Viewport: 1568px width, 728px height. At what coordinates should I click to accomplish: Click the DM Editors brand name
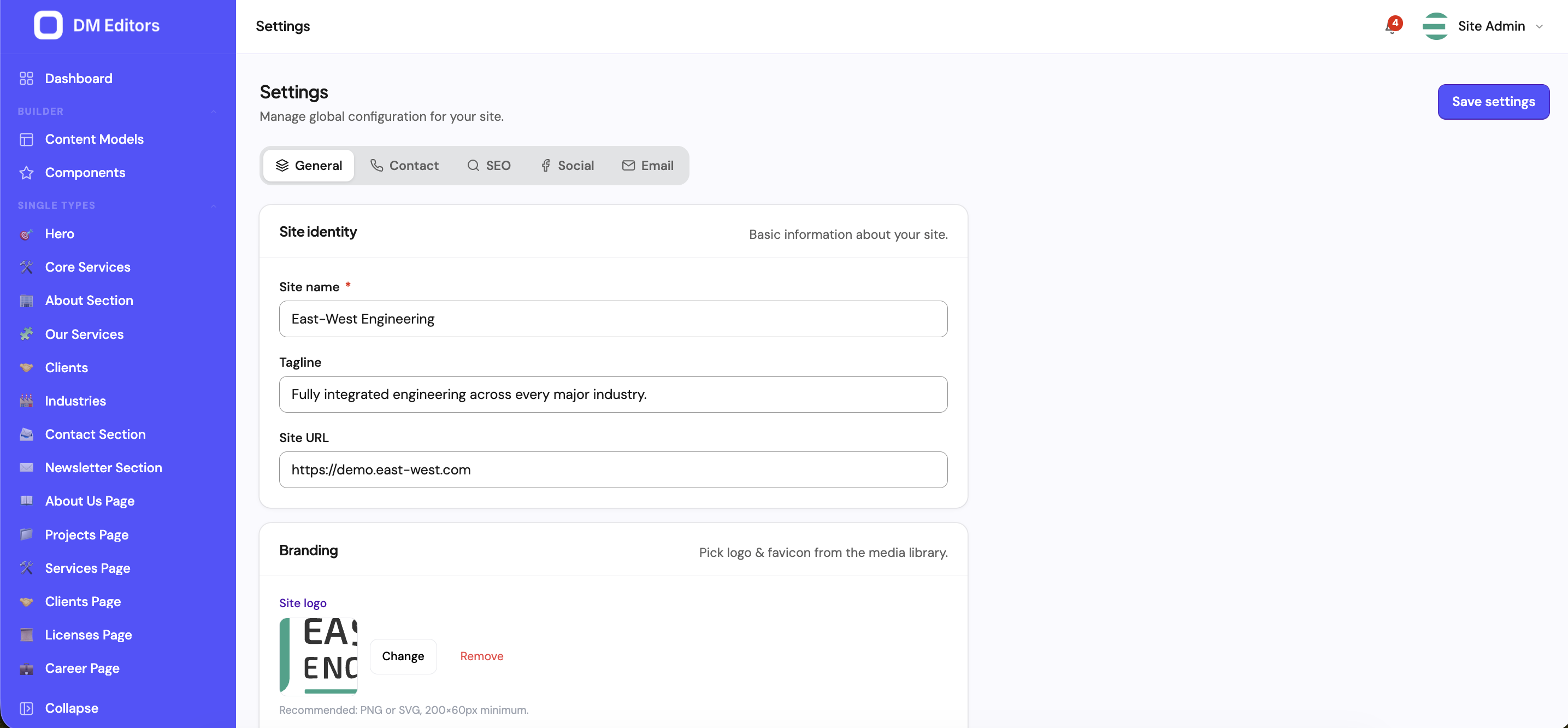pos(116,26)
